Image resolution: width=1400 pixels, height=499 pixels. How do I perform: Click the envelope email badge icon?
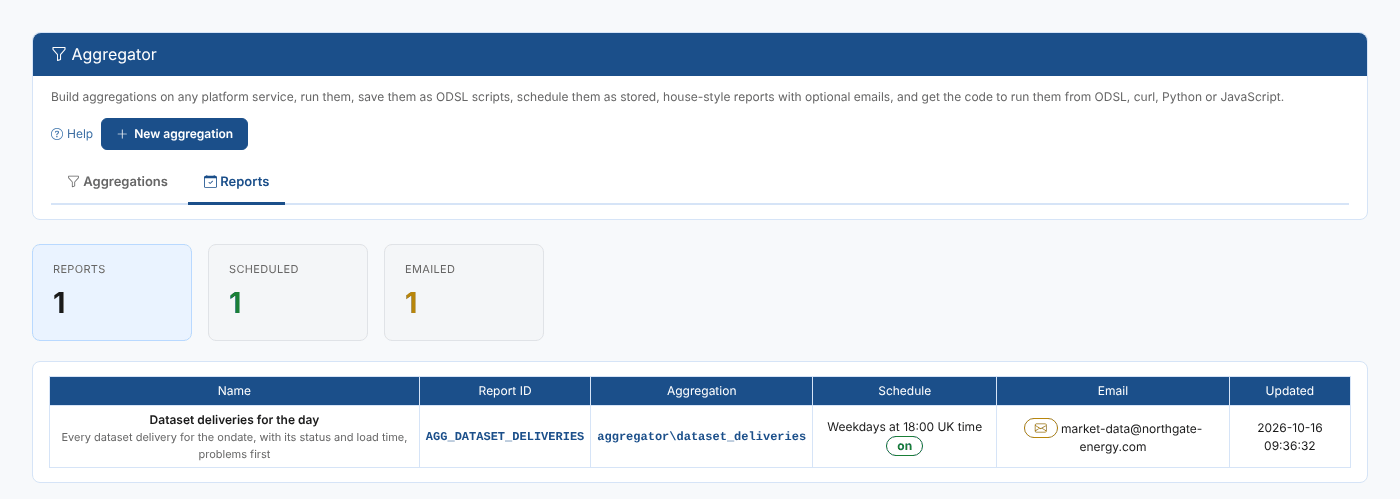(x=1041, y=428)
